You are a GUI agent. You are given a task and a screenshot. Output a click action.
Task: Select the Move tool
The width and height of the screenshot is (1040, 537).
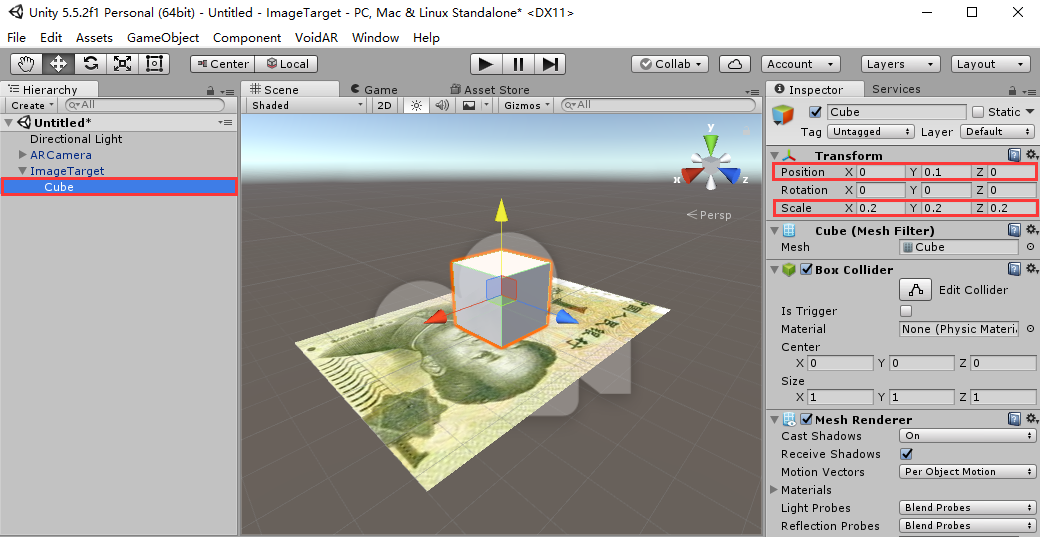(x=58, y=64)
